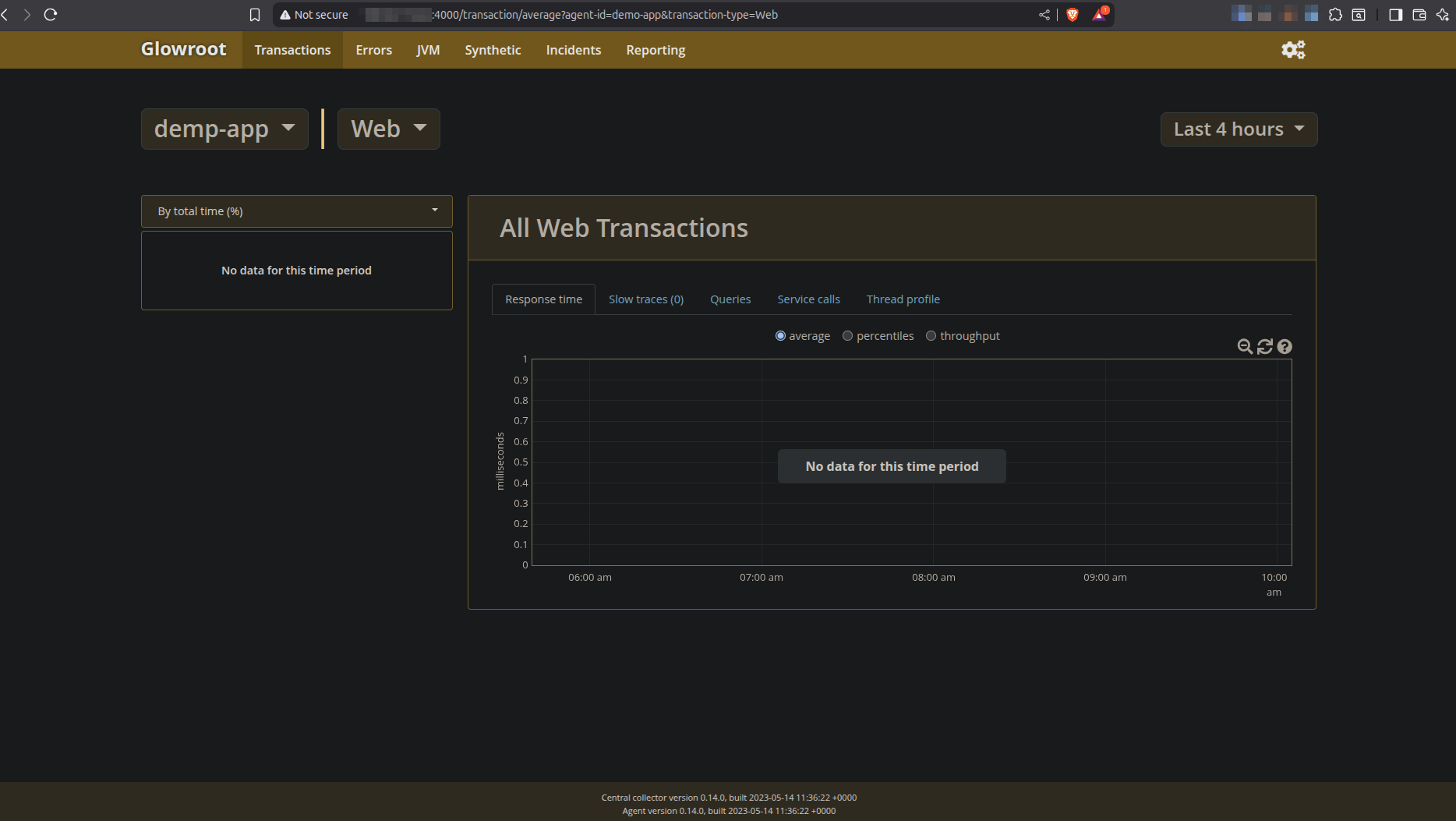This screenshot has width=1456, height=821.
Task: Select the average radio button
Action: click(780, 336)
